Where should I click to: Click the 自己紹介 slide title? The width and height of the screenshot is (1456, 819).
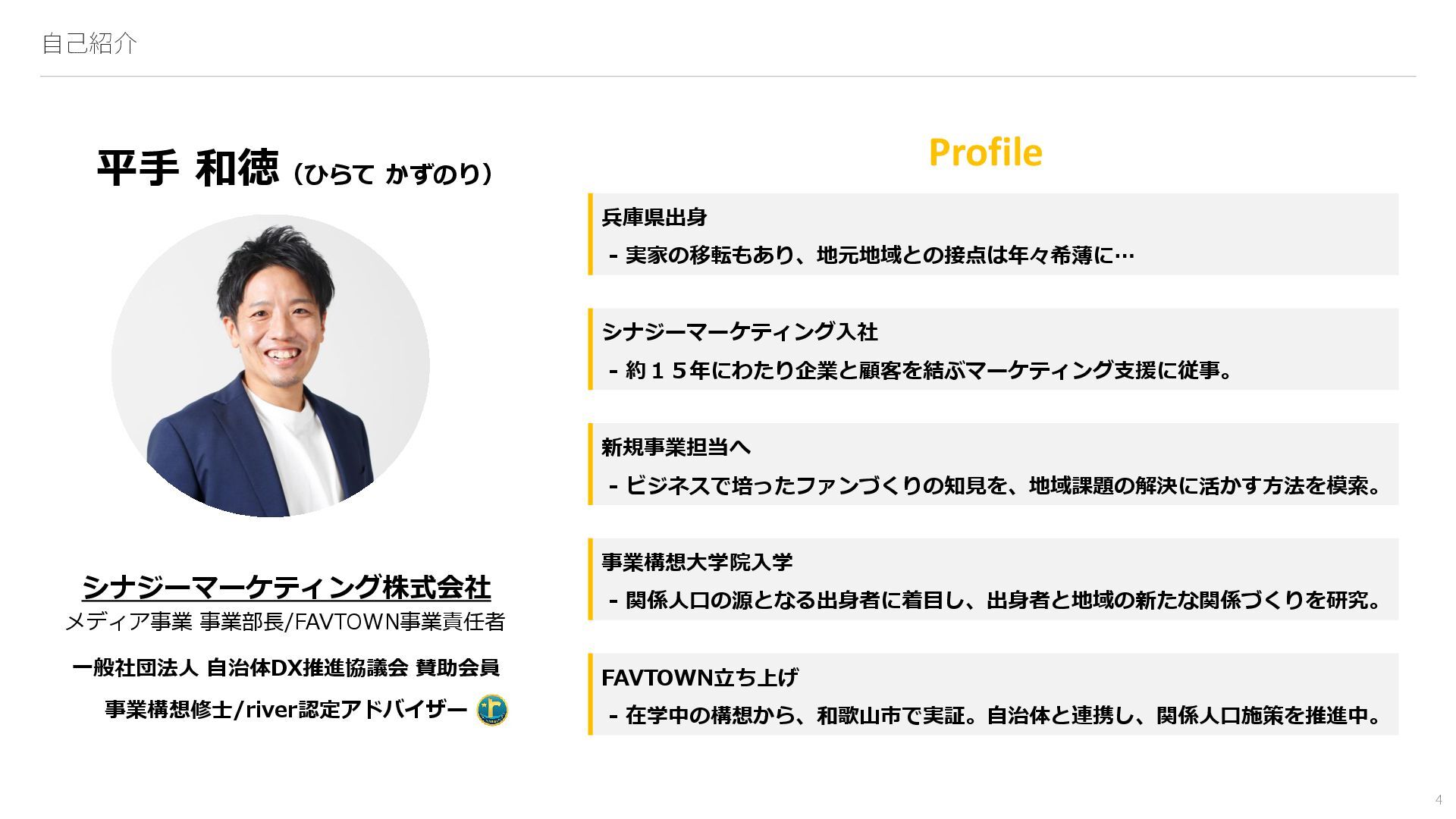(x=89, y=43)
